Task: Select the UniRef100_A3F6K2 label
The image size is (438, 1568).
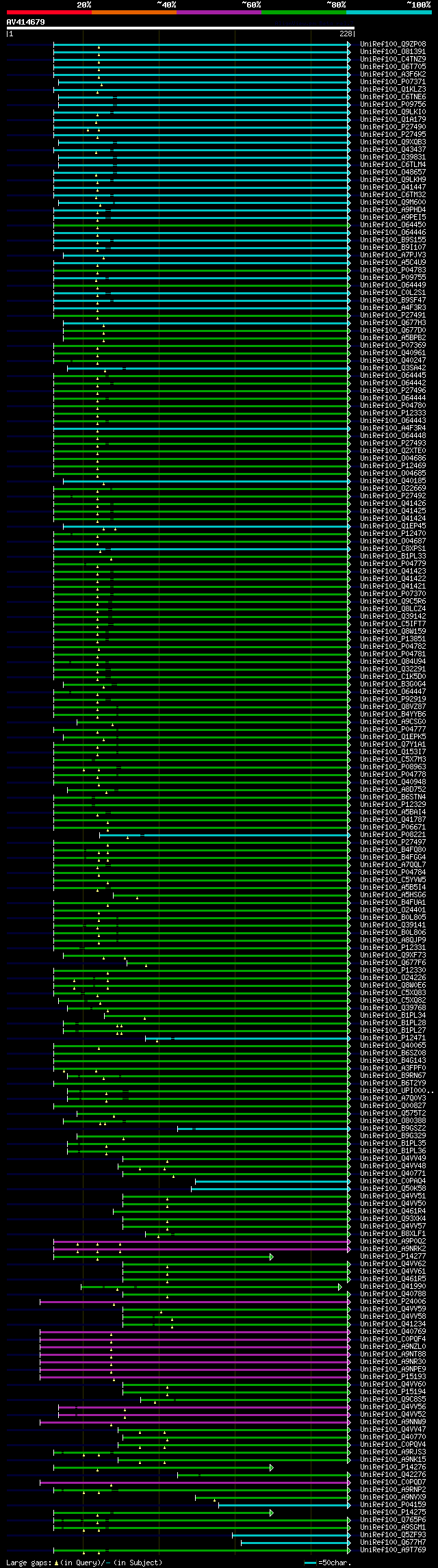Action: 393,75
